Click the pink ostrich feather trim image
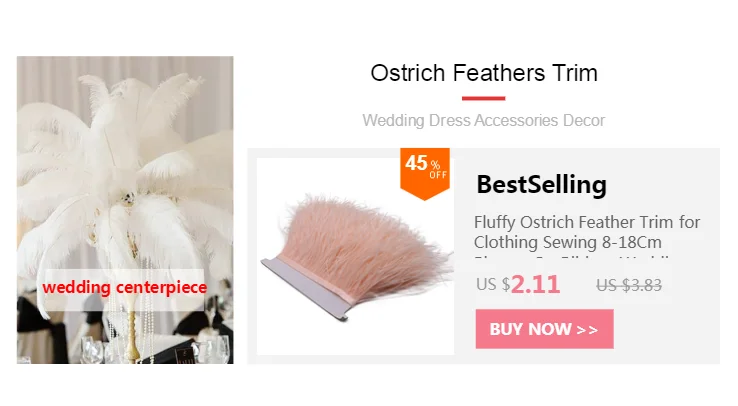Viewport: 738px width, 406px height. pyautogui.click(x=355, y=256)
